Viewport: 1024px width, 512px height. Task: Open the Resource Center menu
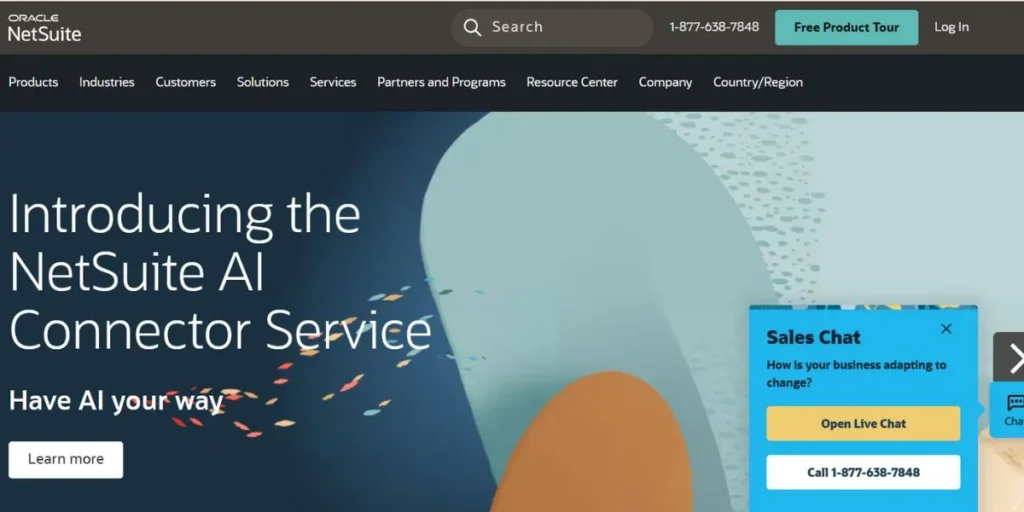pos(572,82)
